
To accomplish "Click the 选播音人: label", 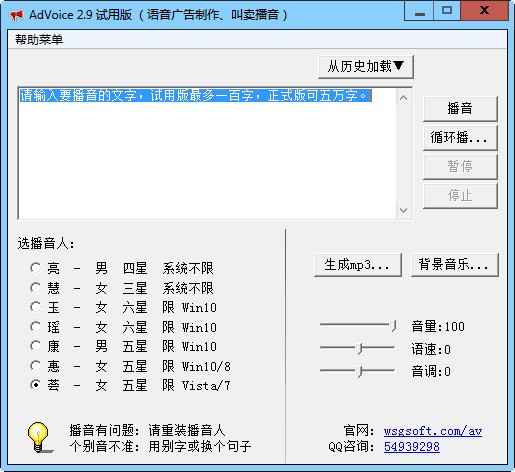I will [x=46, y=243].
